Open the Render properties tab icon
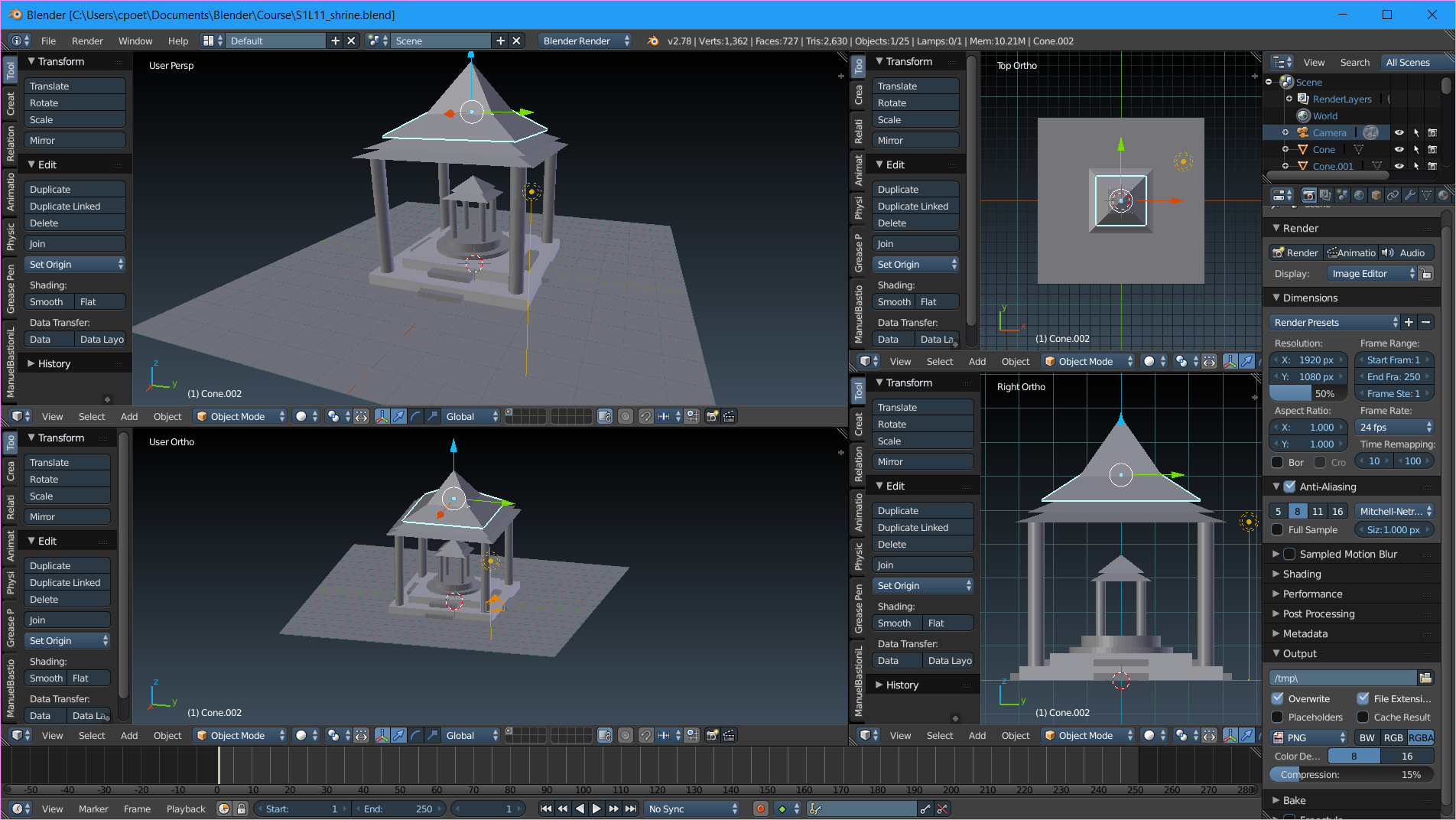1456x820 pixels. tap(1308, 195)
